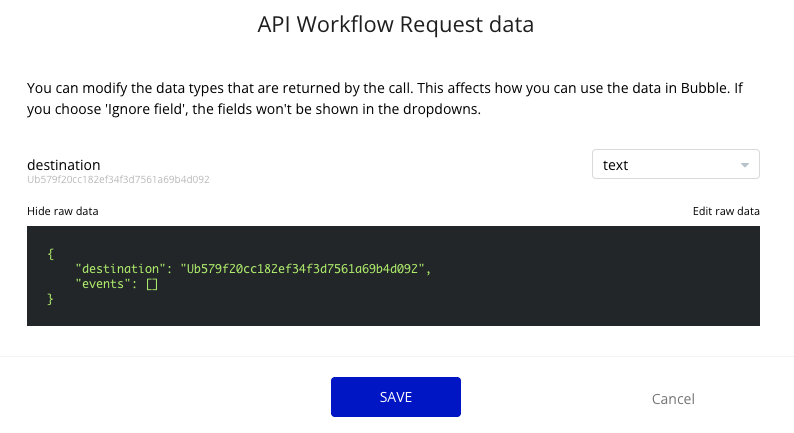
Task: Open the destination data type dropdown
Action: (x=676, y=164)
